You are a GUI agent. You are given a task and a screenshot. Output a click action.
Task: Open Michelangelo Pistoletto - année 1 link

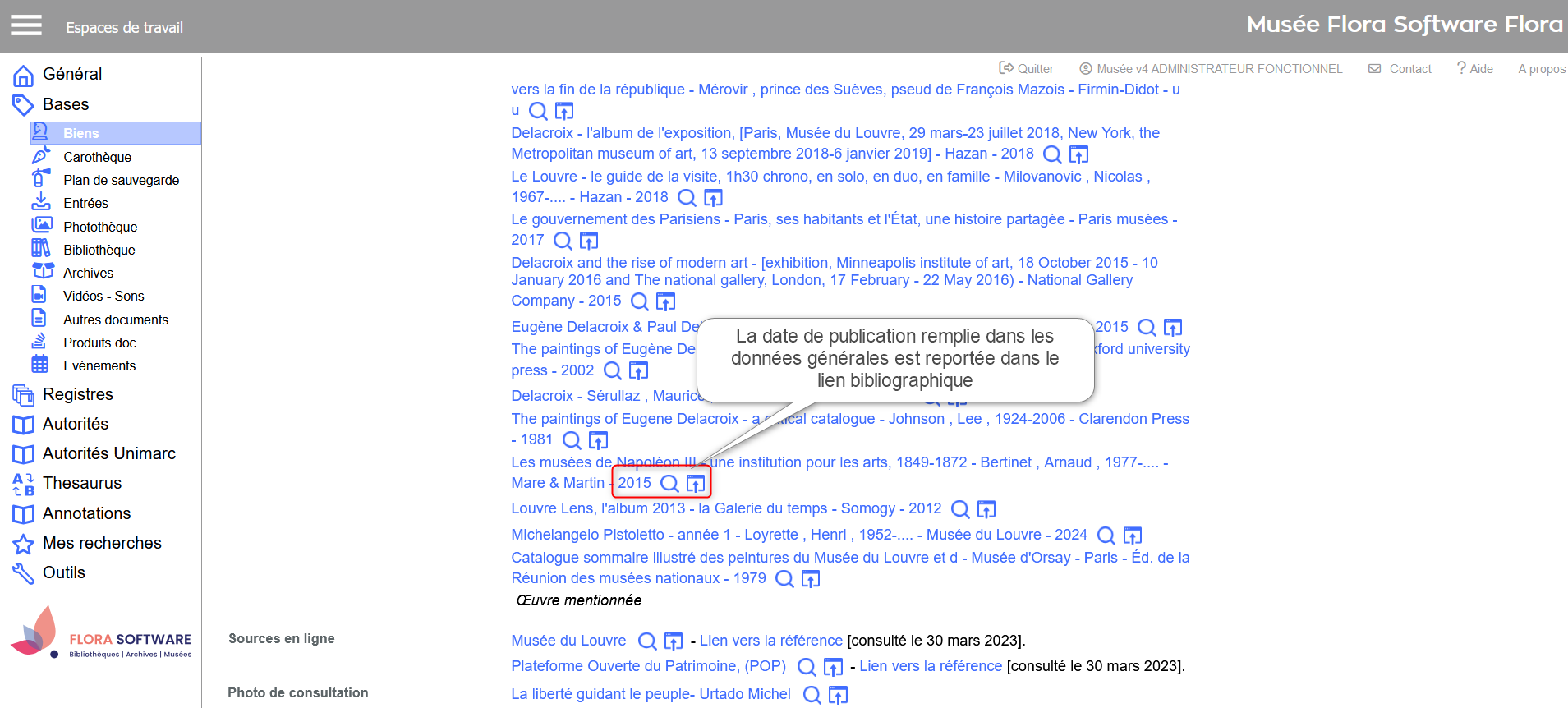pos(799,535)
